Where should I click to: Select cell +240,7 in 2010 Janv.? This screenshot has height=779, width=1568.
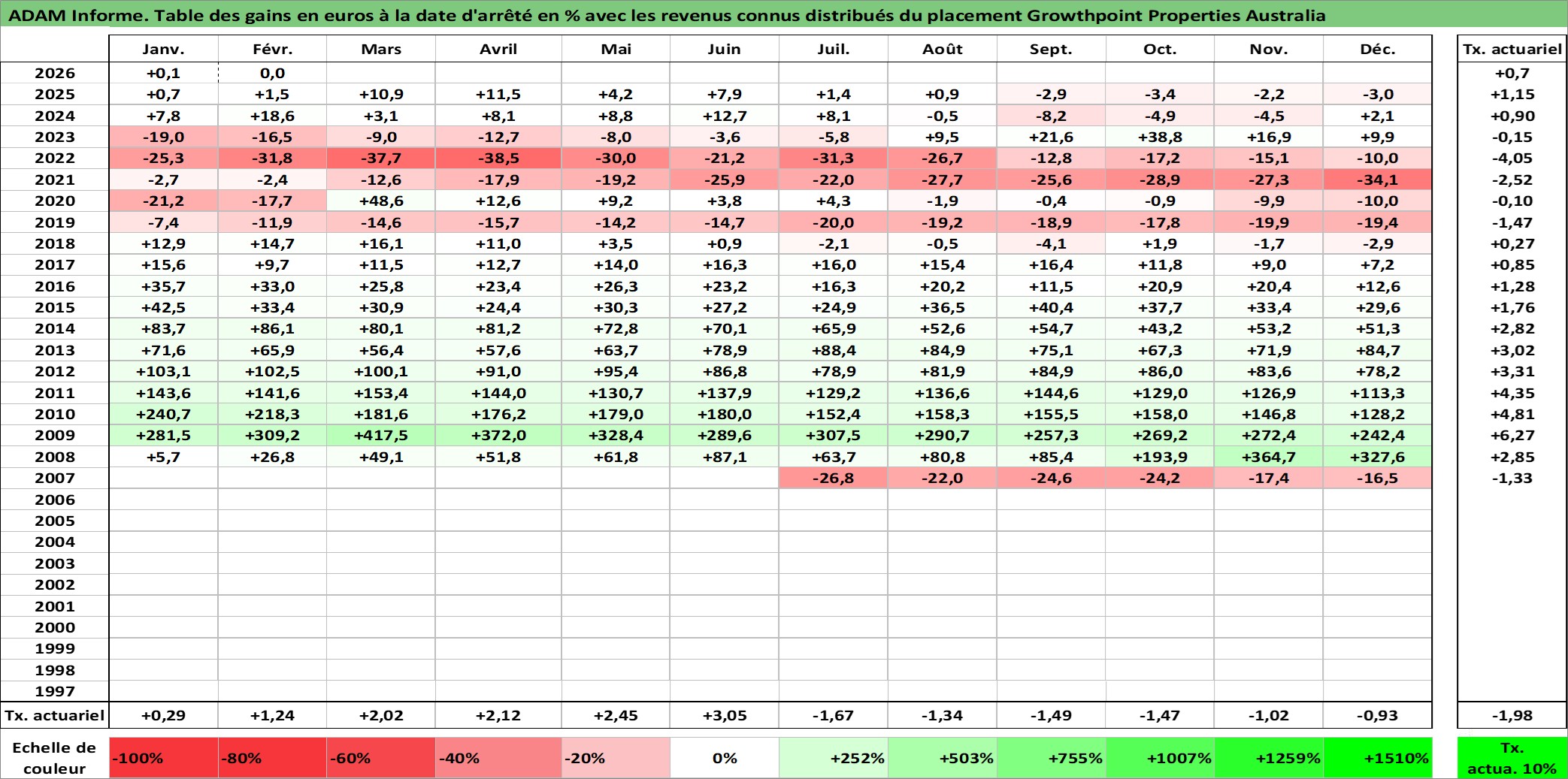pyautogui.click(x=163, y=414)
